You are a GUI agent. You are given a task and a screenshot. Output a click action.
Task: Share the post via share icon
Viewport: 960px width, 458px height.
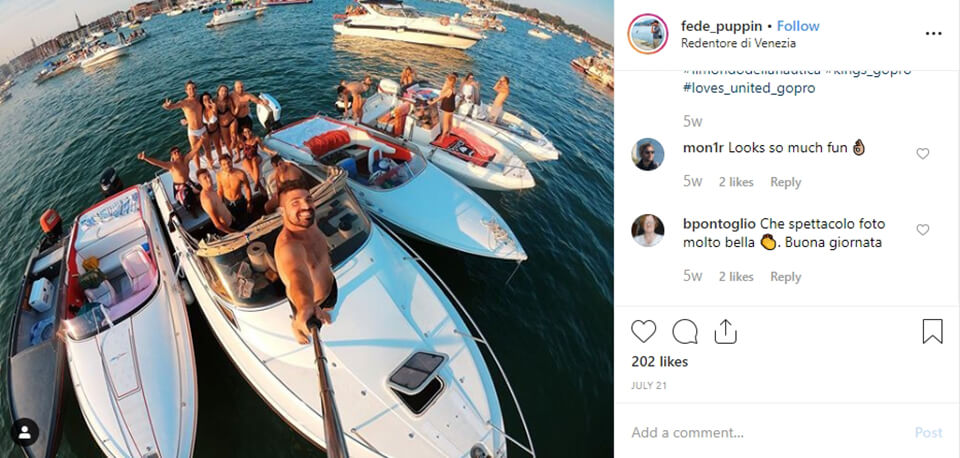click(x=726, y=332)
